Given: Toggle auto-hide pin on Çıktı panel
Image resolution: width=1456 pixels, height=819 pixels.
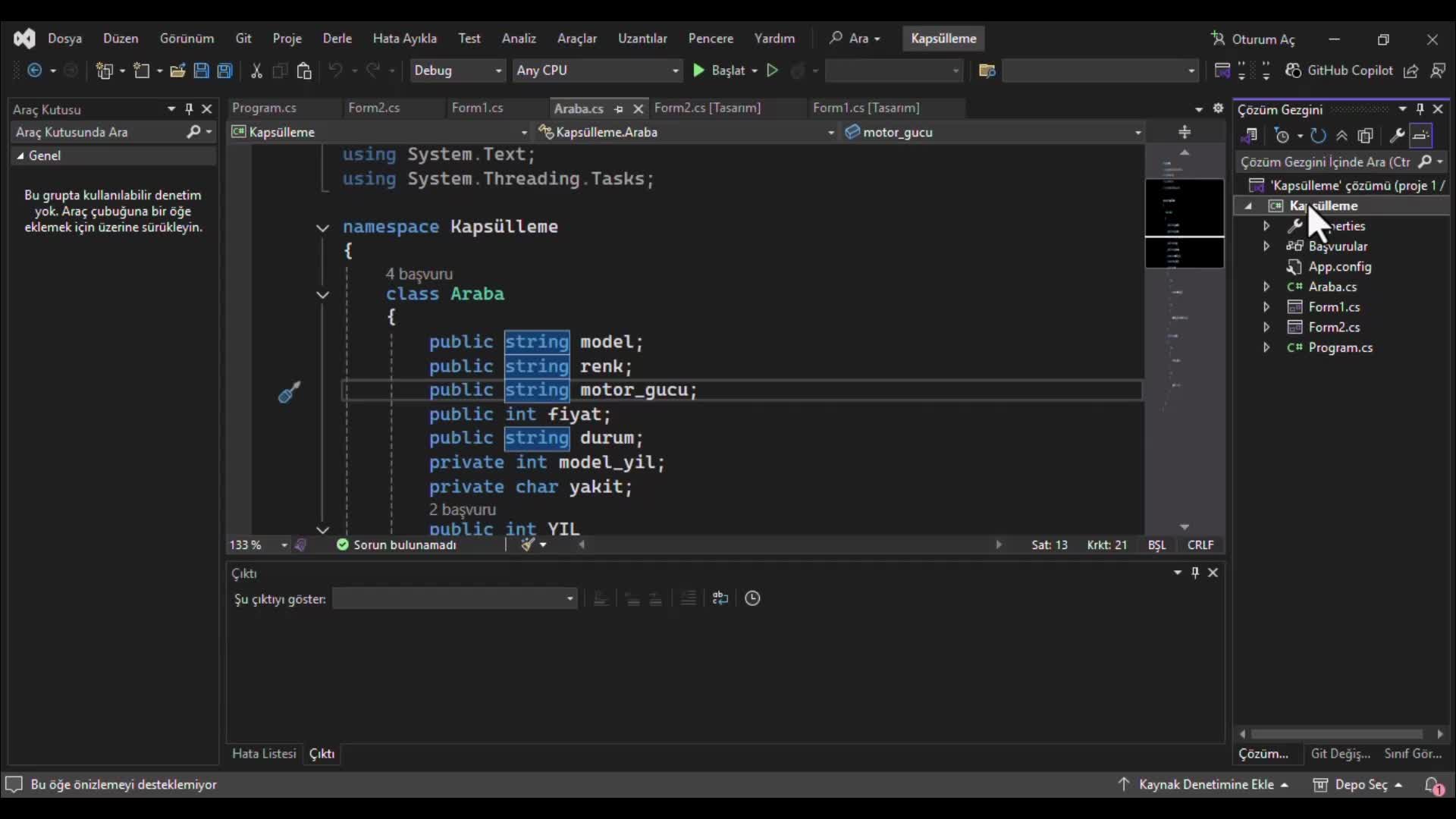Looking at the screenshot, I should point(1195,573).
